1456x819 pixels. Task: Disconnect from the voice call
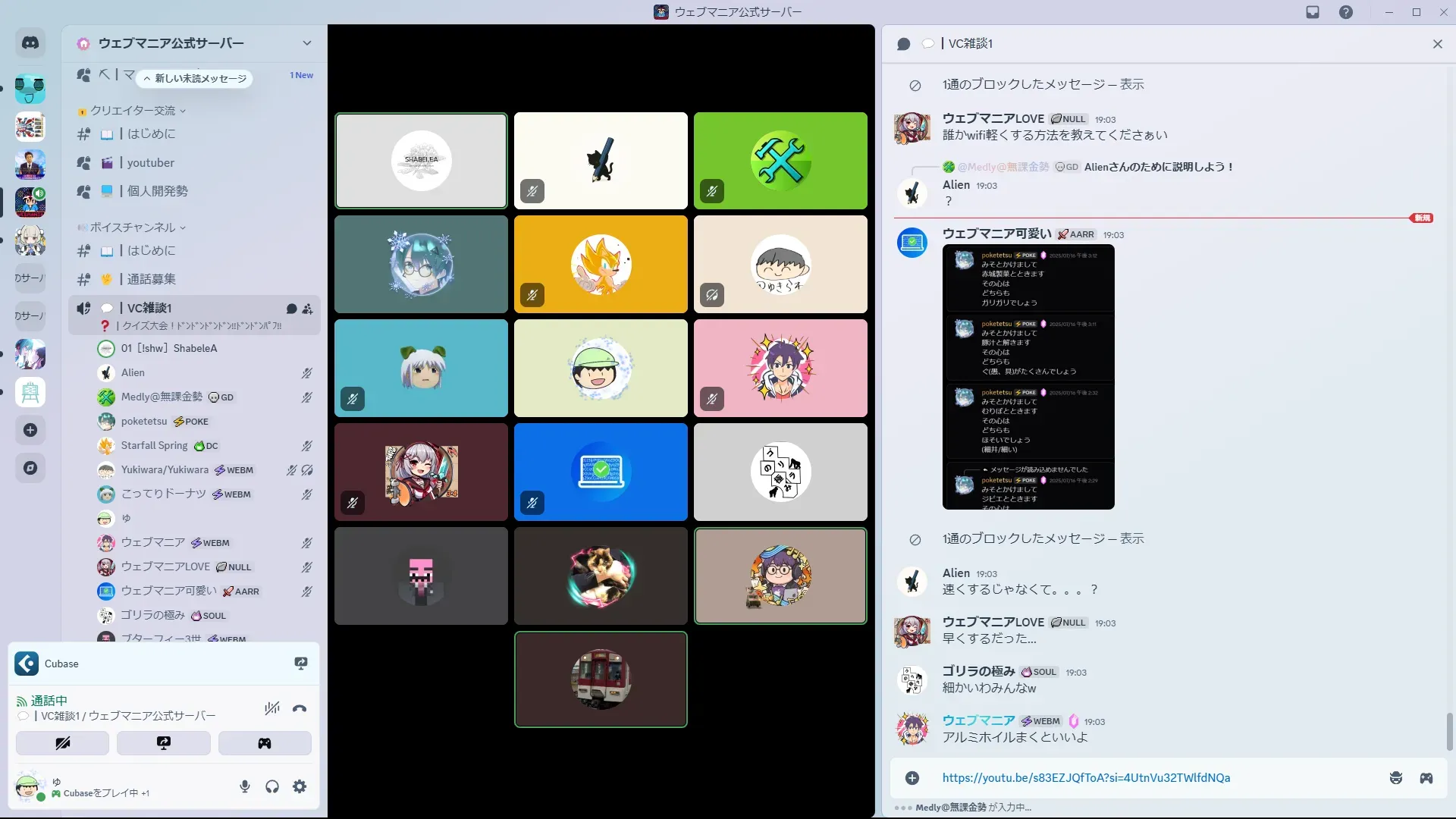pyautogui.click(x=300, y=709)
